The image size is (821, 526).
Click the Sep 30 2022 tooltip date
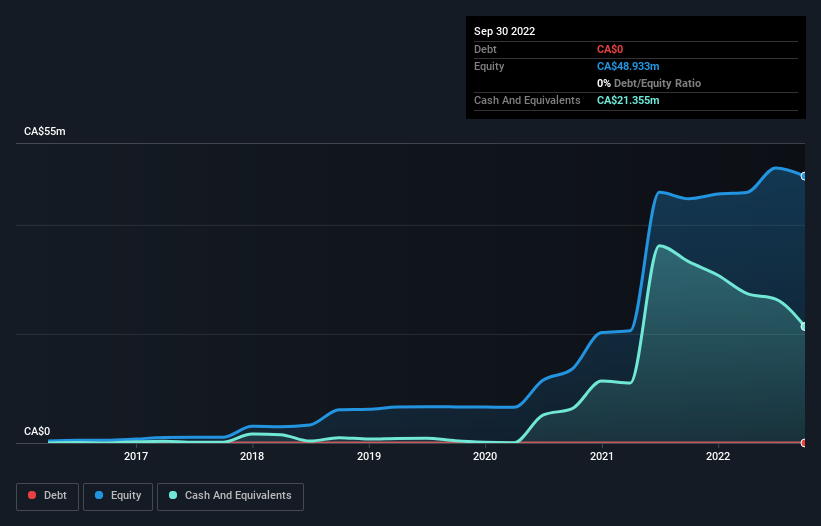click(x=504, y=31)
